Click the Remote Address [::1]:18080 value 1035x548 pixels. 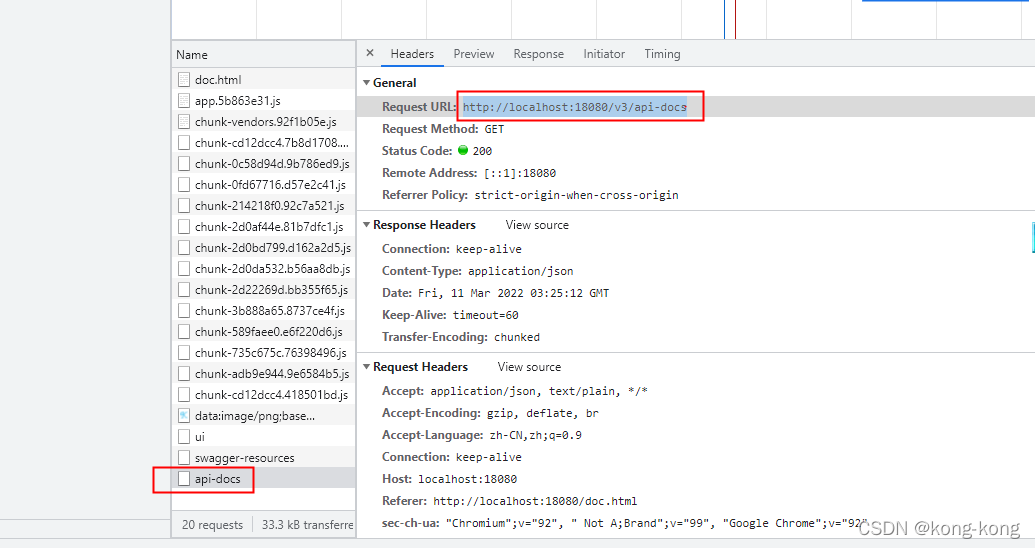pos(520,173)
